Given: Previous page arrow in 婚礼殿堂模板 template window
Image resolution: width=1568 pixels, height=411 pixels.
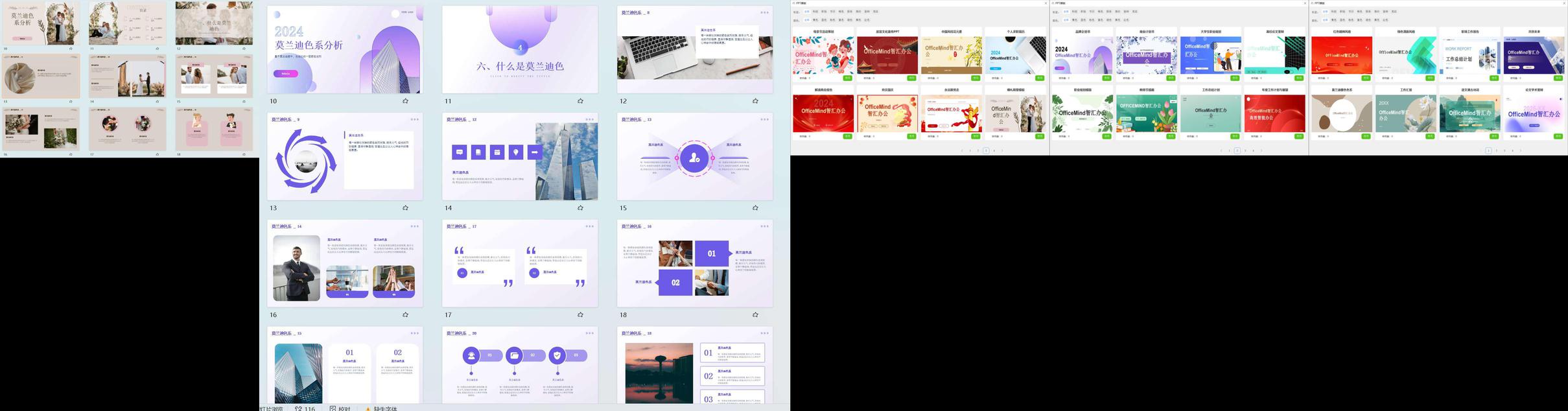Looking at the screenshot, I should (962, 150).
